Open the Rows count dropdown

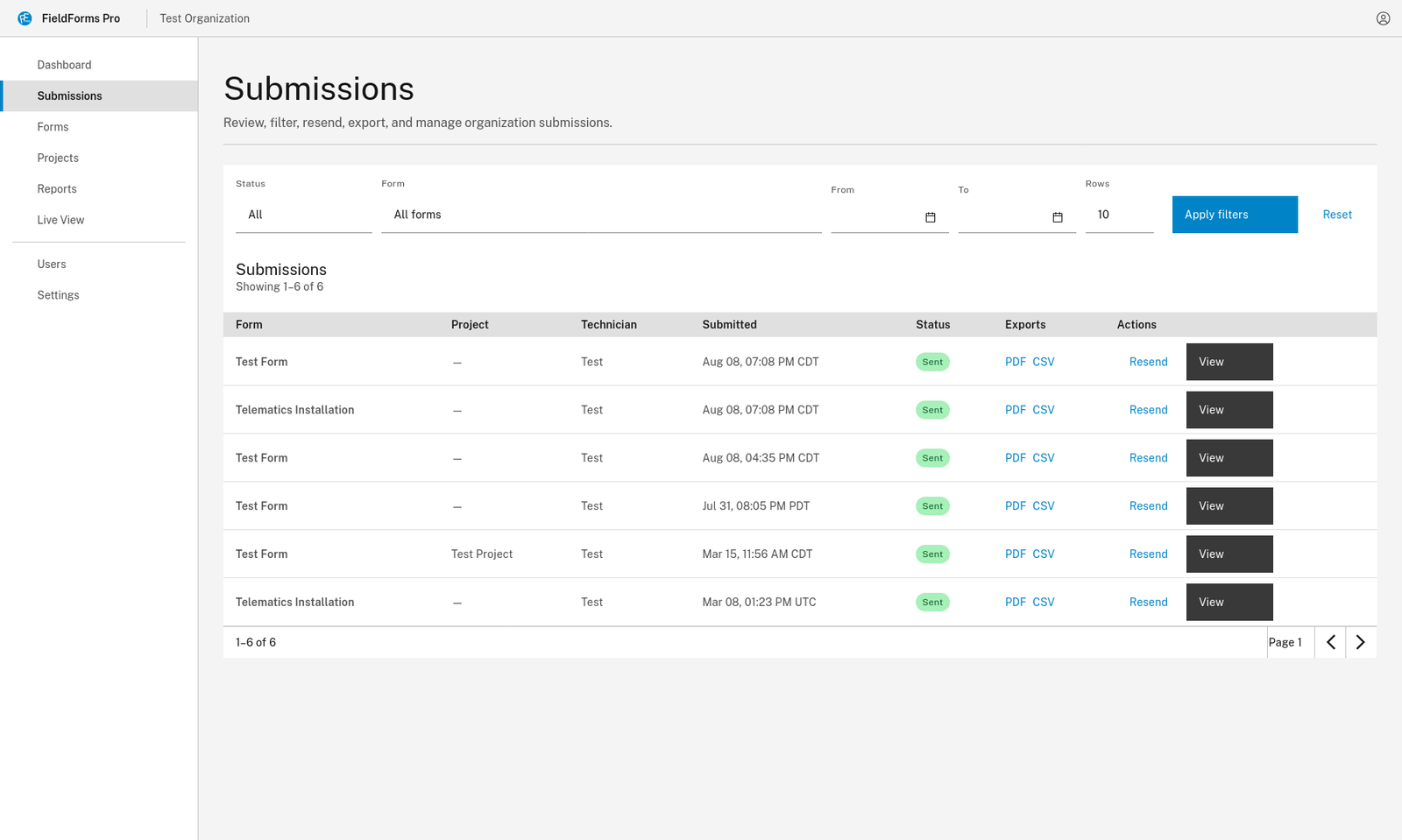click(x=1120, y=215)
